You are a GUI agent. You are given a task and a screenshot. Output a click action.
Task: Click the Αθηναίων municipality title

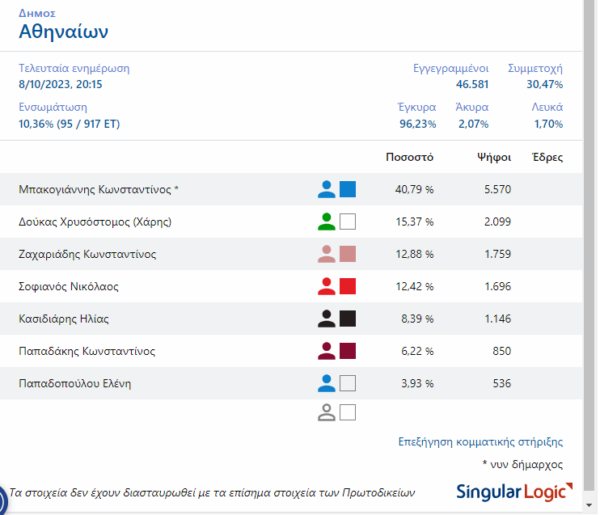(64, 32)
